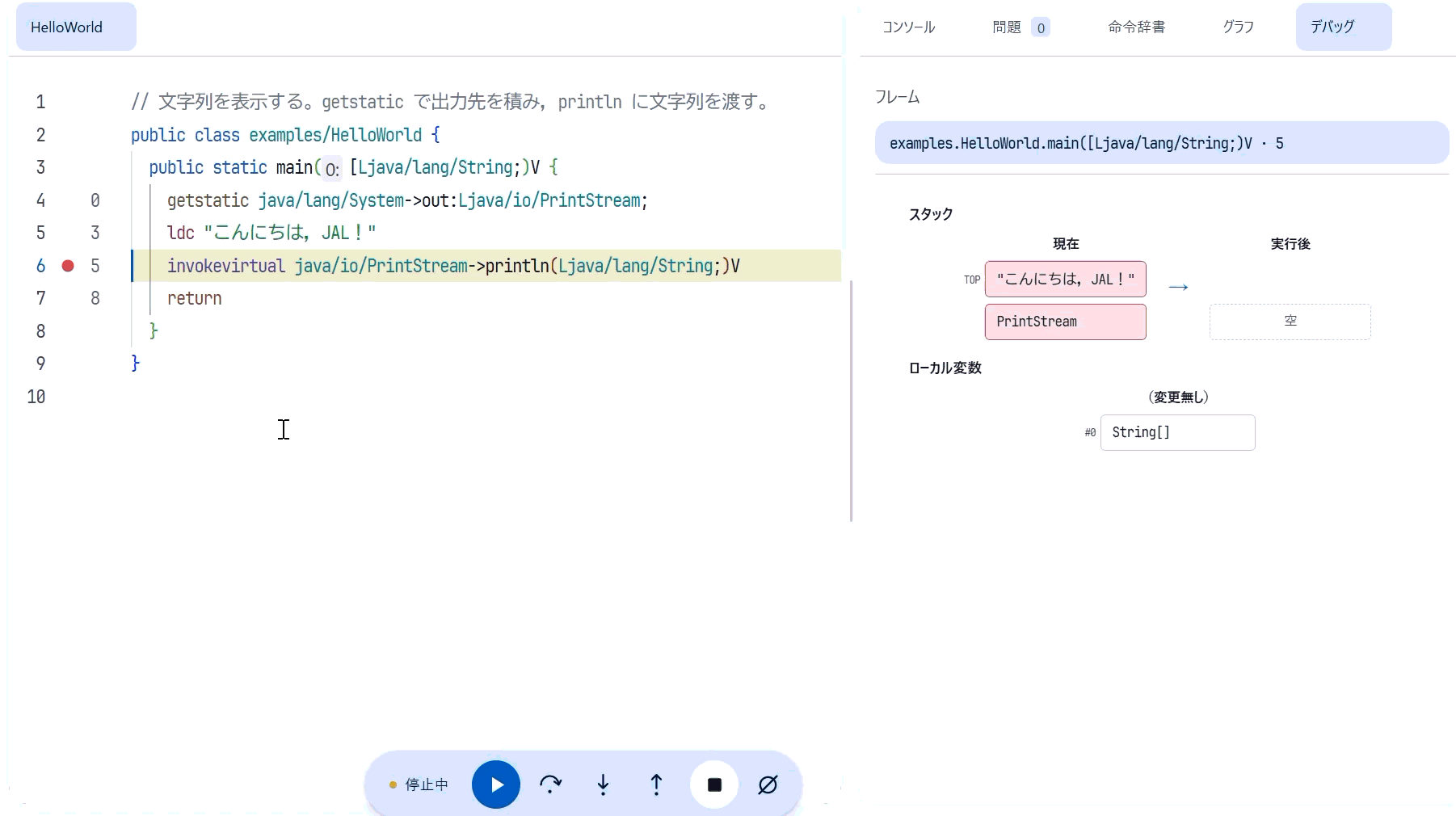Click the editor vertical scrollbar
1456x816 pixels.
[852, 401]
